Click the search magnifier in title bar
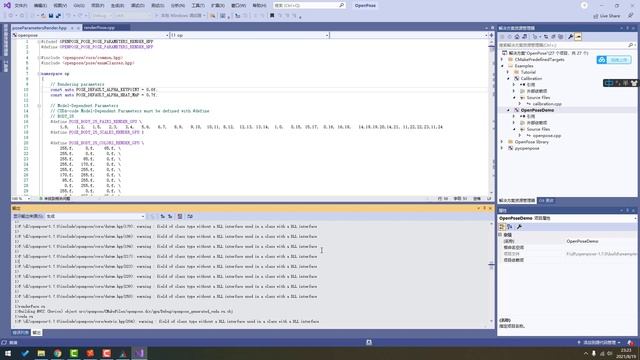This screenshot has height=360, width=640. click(x=341, y=5)
